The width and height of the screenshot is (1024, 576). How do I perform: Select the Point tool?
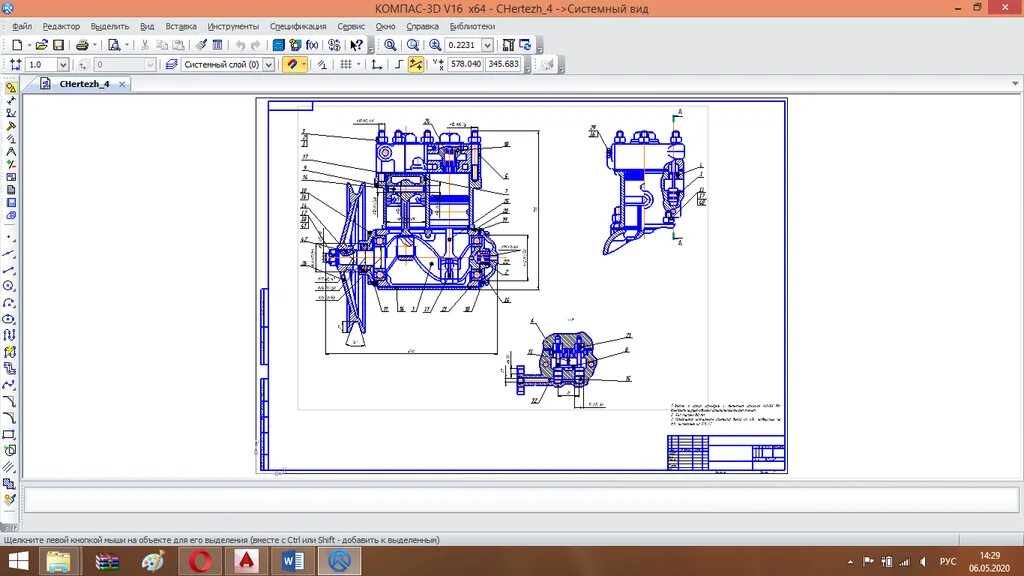[9, 237]
